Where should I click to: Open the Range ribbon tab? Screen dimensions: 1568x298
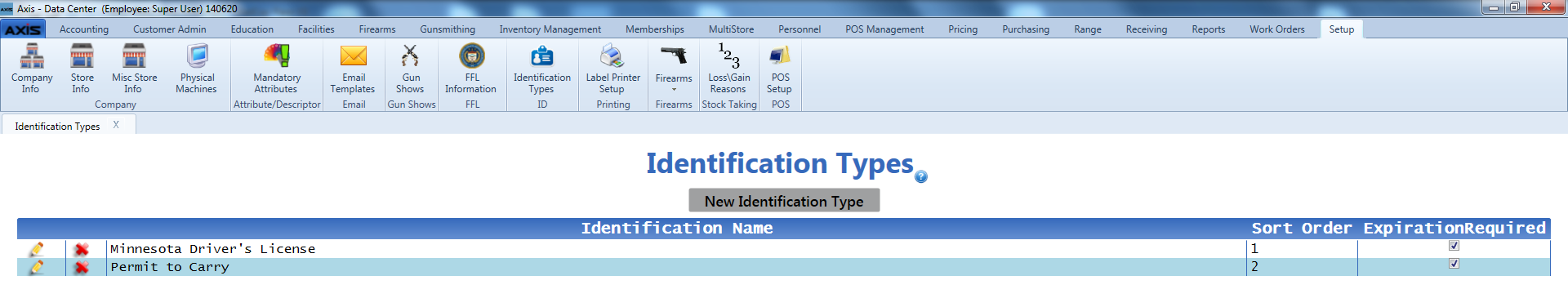pos(1088,29)
